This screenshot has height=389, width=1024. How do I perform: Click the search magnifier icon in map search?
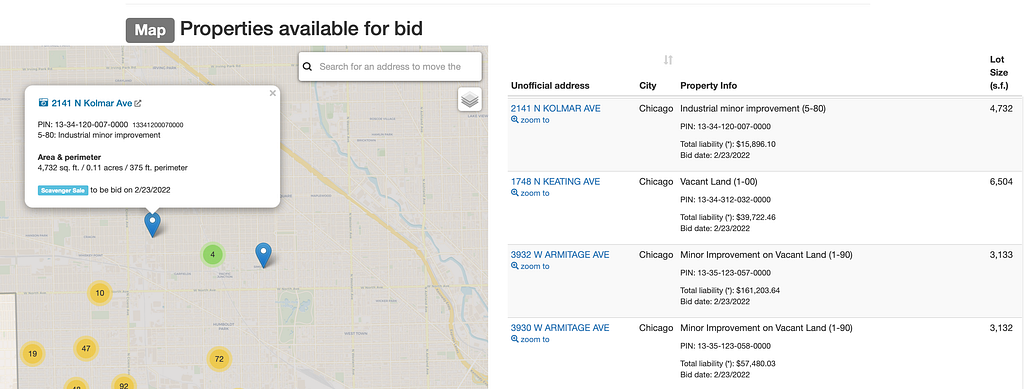pos(307,67)
